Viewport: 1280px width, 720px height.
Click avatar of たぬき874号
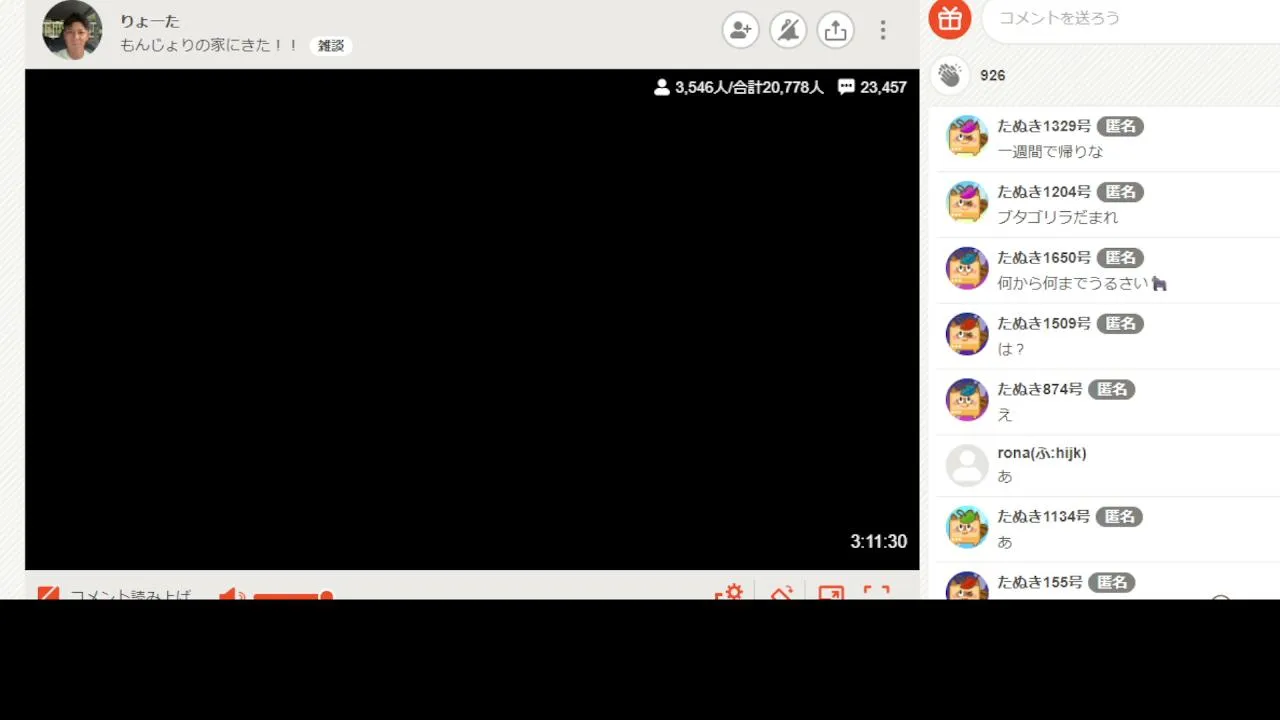967,400
